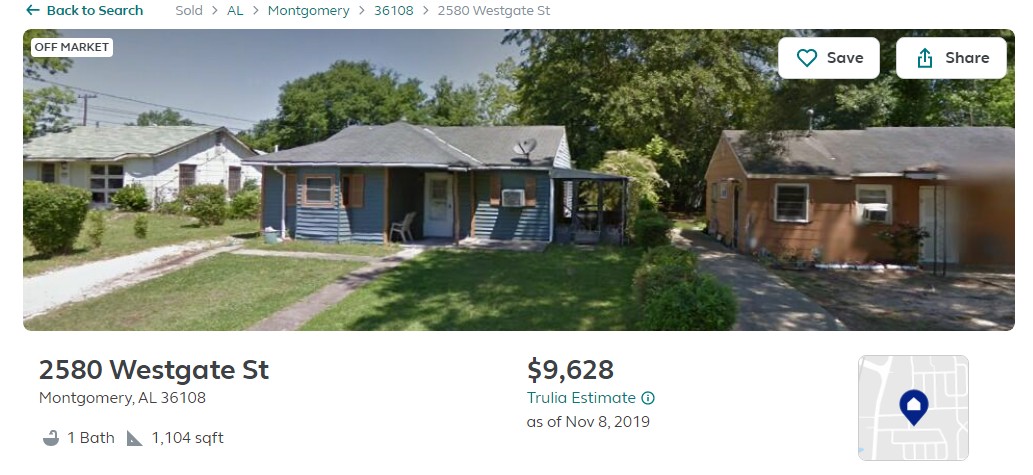
Task: Click the bathtub icon beside 1 Bath
Action: point(51,438)
